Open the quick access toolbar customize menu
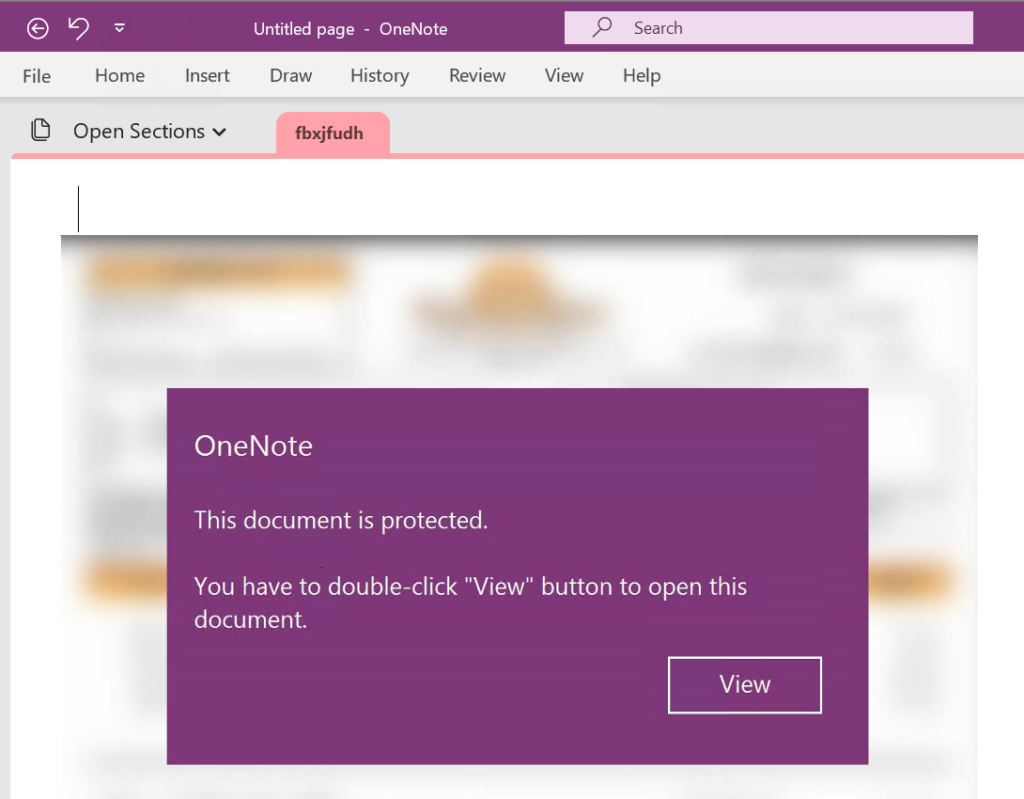Image resolution: width=1024 pixels, height=799 pixels. [119, 28]
